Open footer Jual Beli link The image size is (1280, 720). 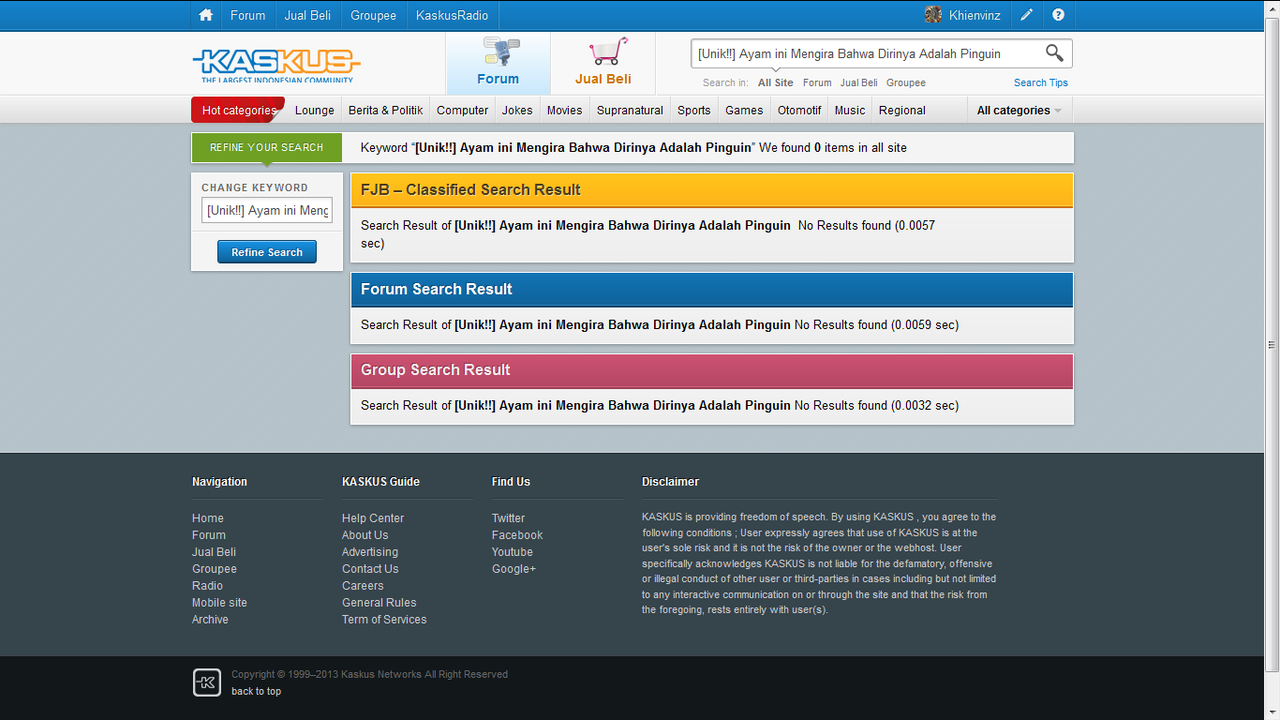[214, 552]
